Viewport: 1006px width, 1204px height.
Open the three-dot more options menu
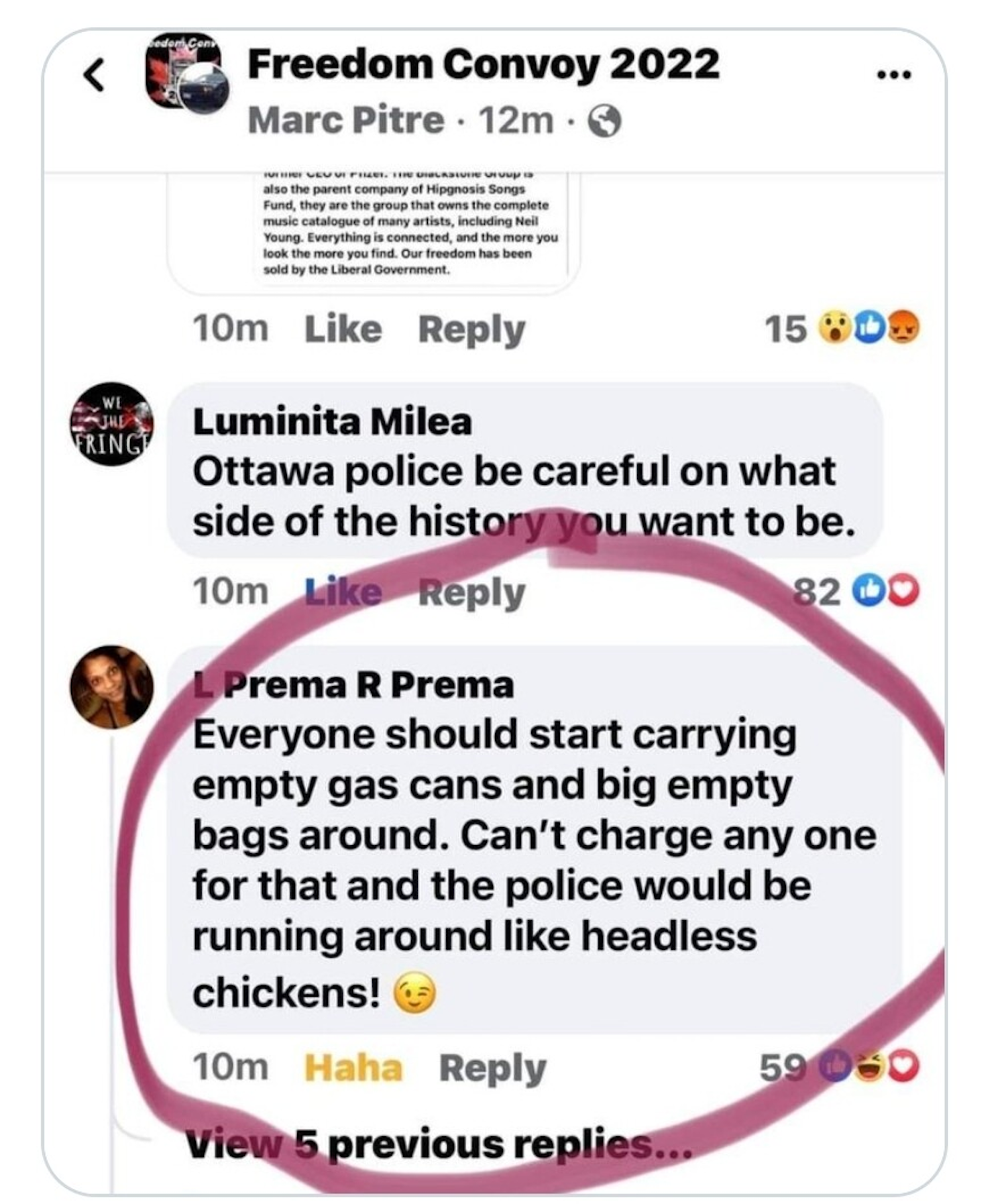tap(894, 74)
